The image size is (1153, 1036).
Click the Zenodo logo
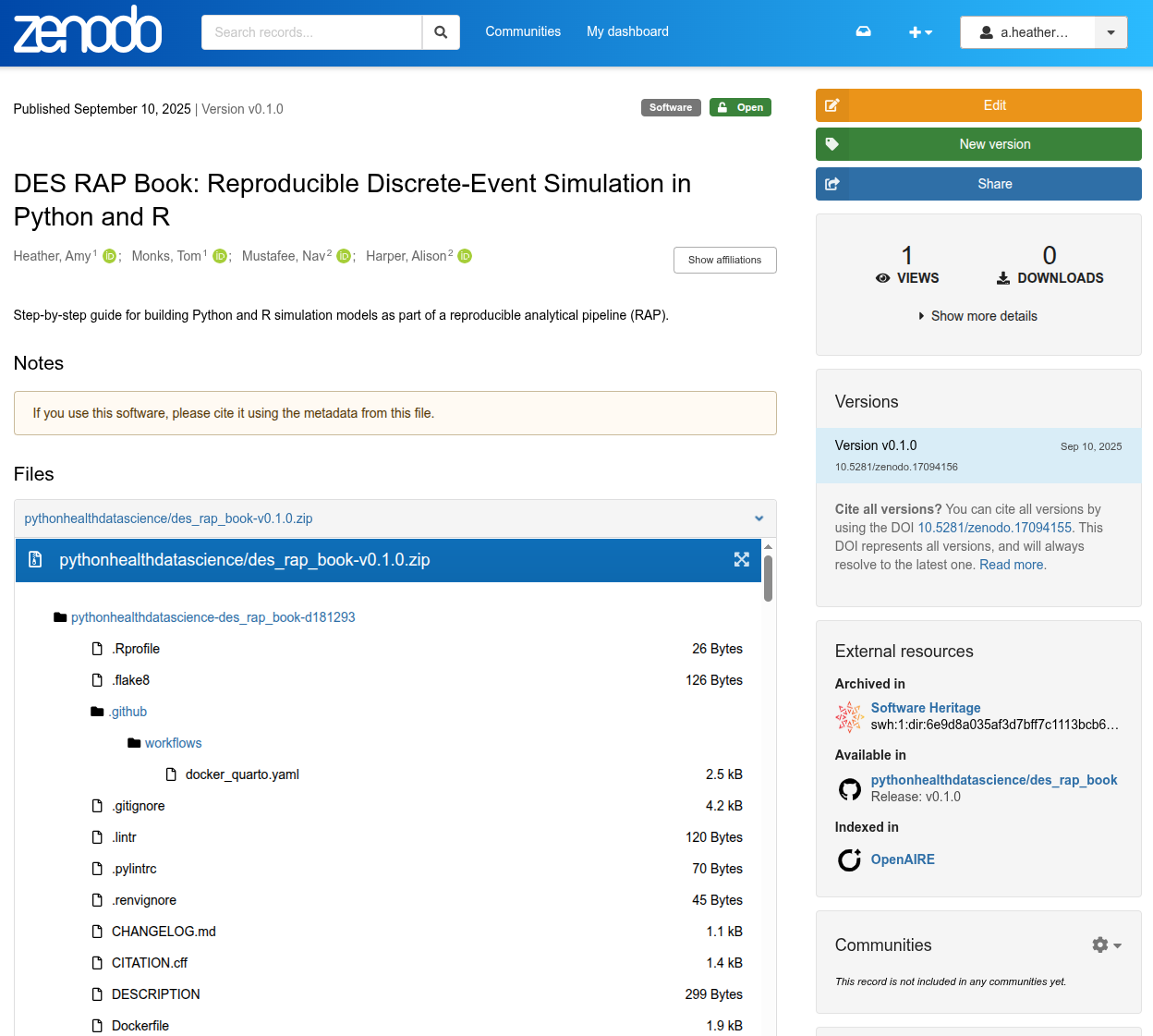coord(88,30)
